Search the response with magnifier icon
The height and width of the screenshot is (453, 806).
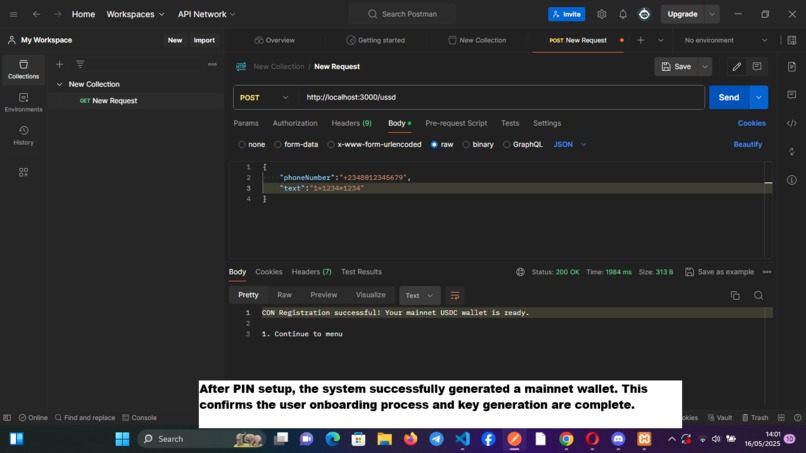point(758,296)
